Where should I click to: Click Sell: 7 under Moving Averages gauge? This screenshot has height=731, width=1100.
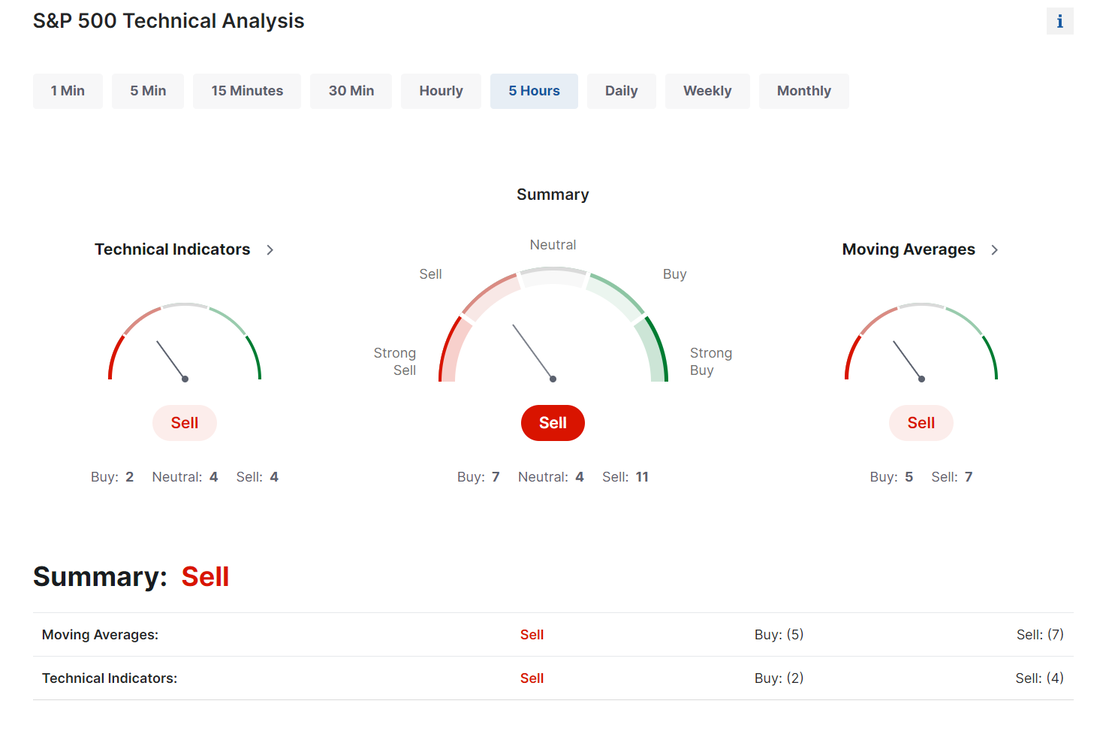point(952,477)
